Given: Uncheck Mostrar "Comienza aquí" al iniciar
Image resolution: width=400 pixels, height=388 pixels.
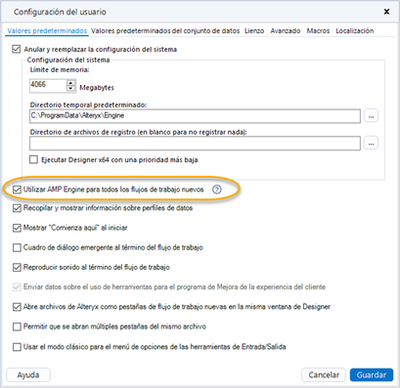Looking at the screenshot, I should pyautogui.click(x=17, y=228).
